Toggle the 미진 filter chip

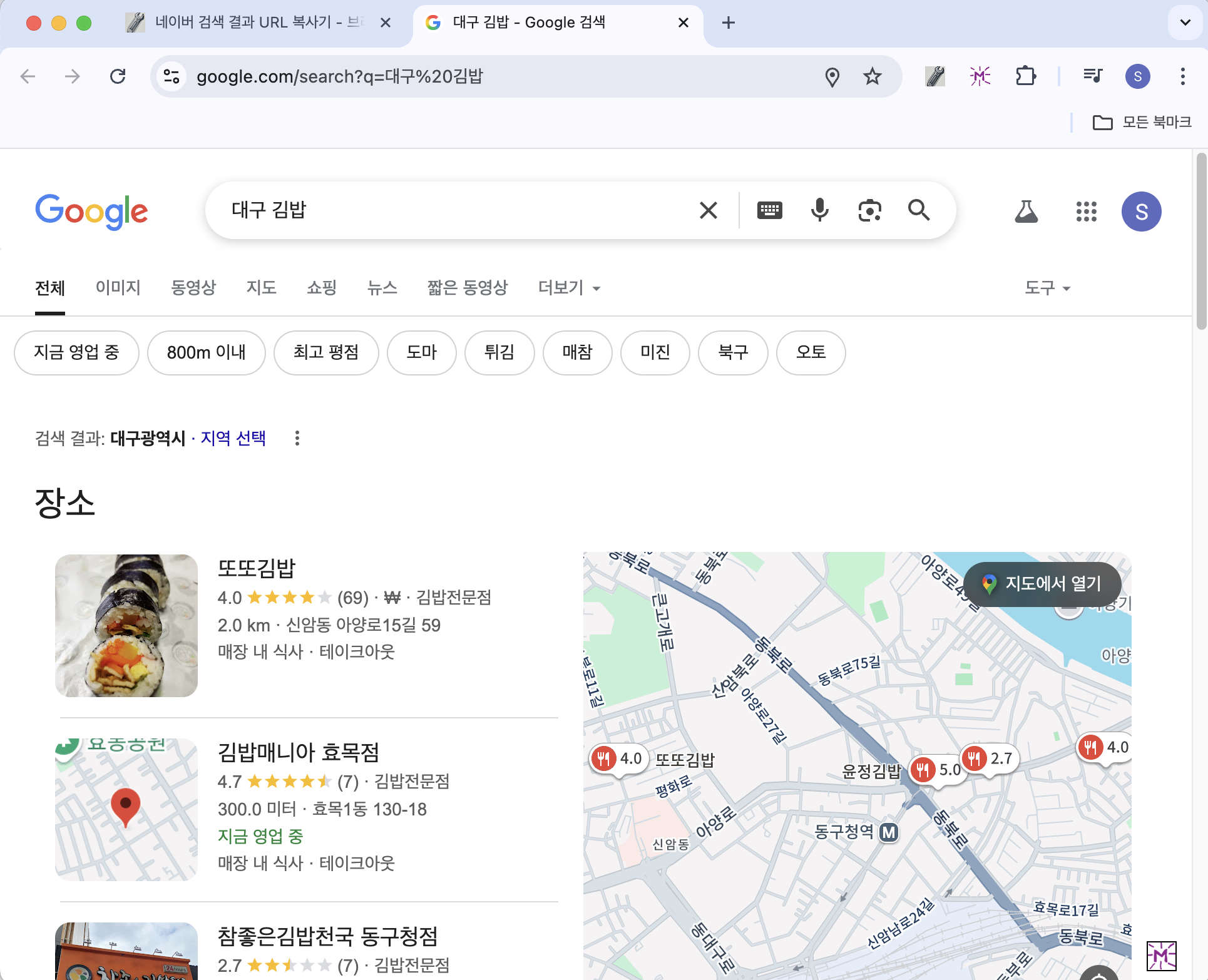[655, 353]
